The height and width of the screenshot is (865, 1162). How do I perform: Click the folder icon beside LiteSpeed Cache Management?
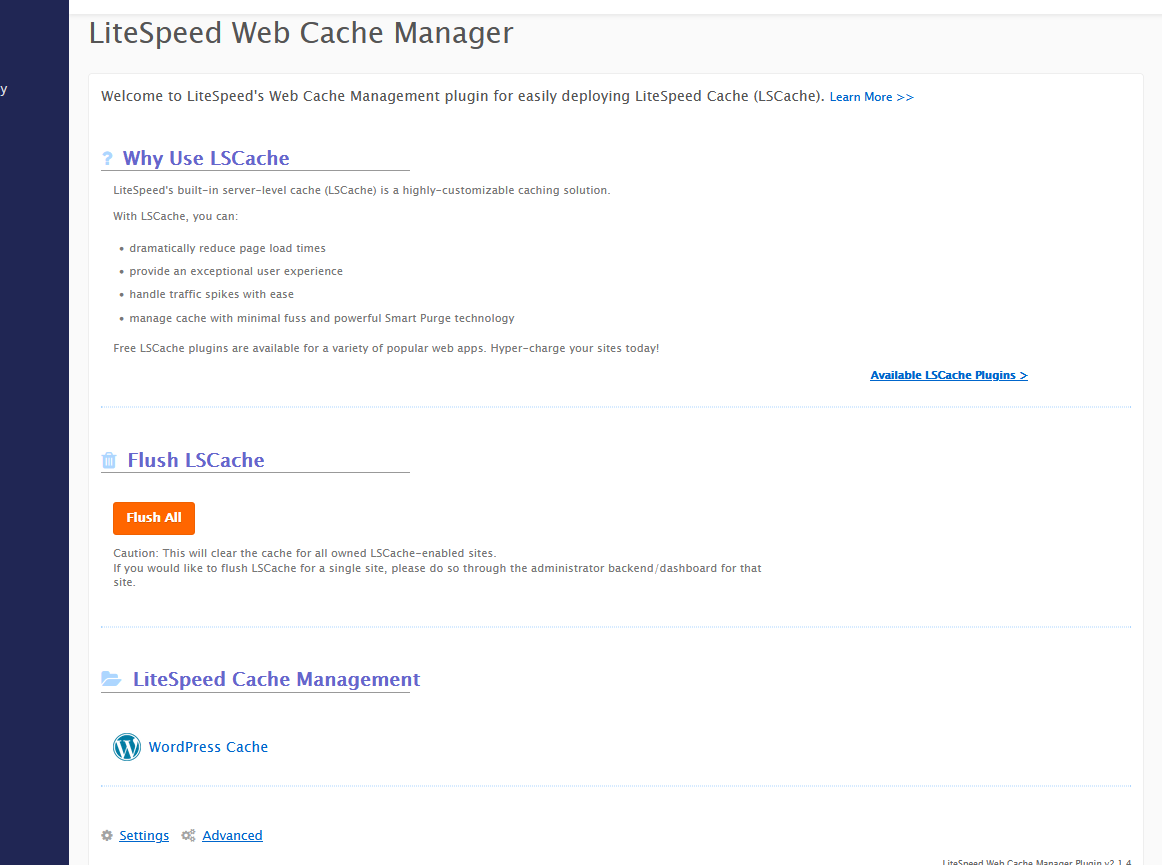110,678
